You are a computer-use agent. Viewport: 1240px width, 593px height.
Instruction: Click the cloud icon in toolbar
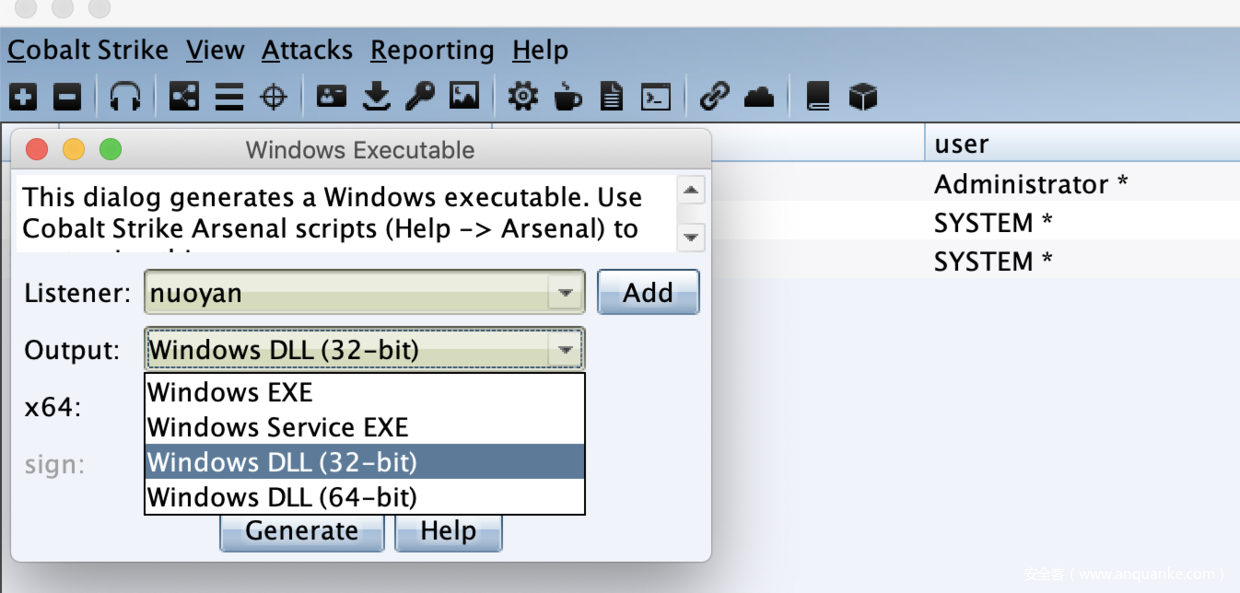click(759, 97)
